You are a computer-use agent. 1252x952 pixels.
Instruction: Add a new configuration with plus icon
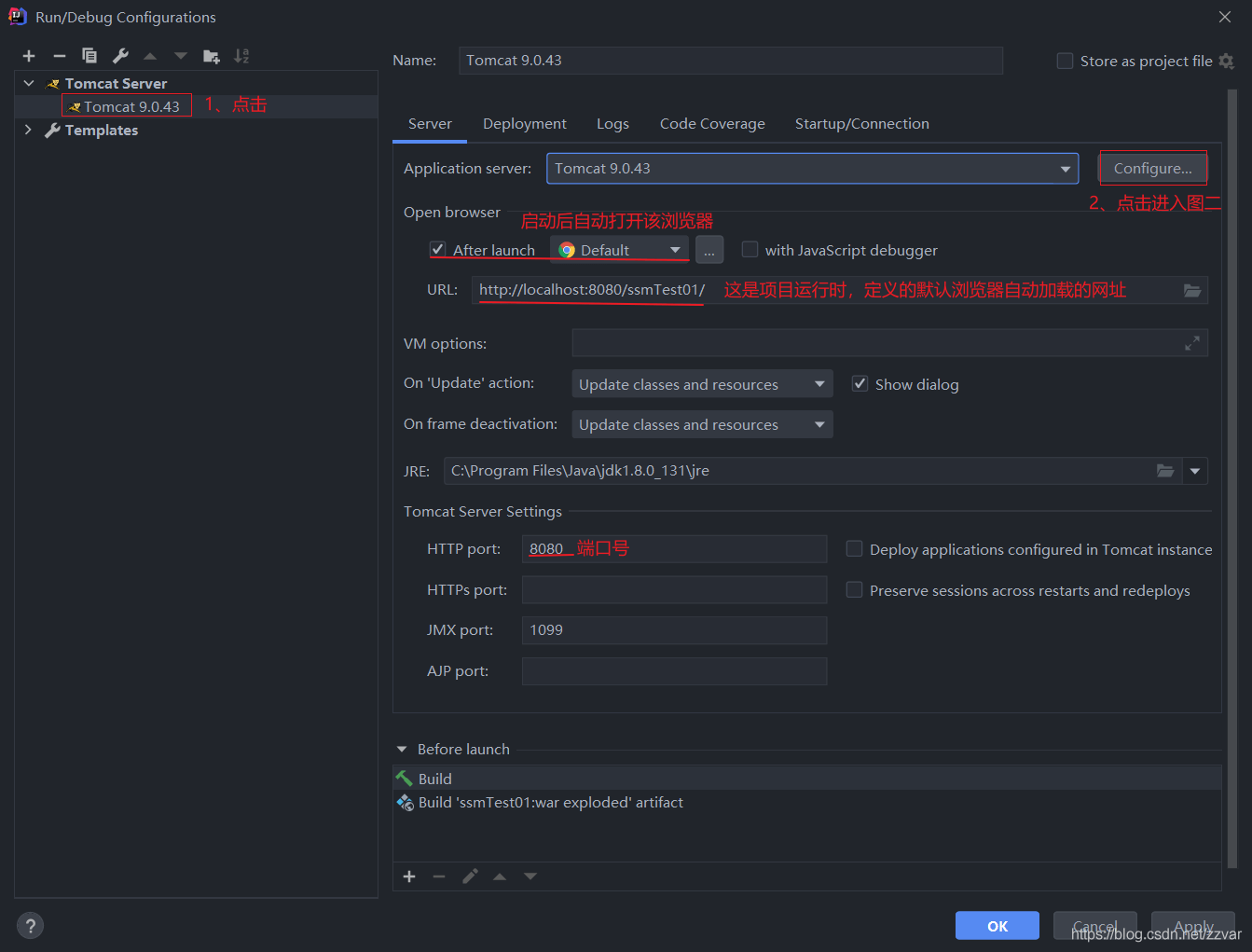29,56
